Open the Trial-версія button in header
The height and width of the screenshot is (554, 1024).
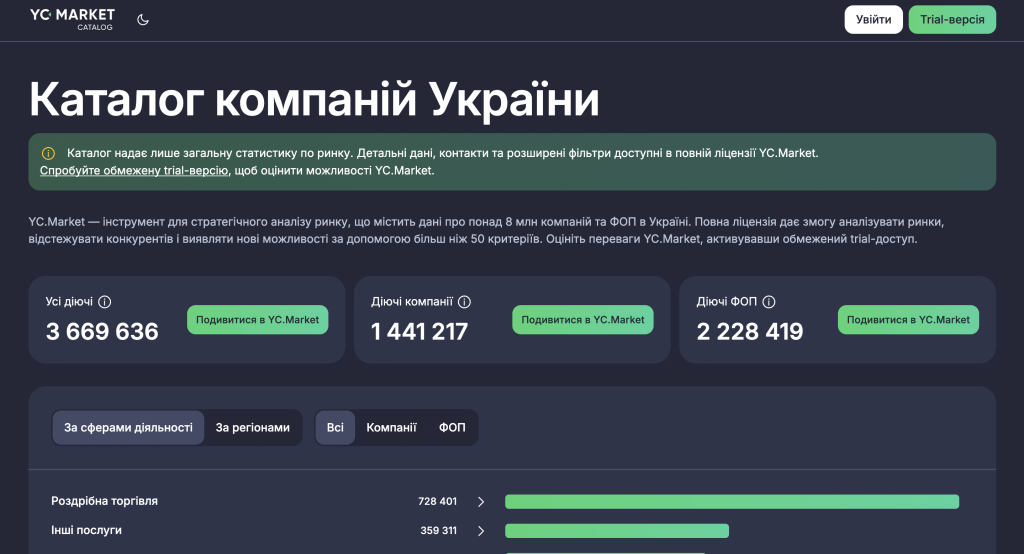[x=952, y=20]
